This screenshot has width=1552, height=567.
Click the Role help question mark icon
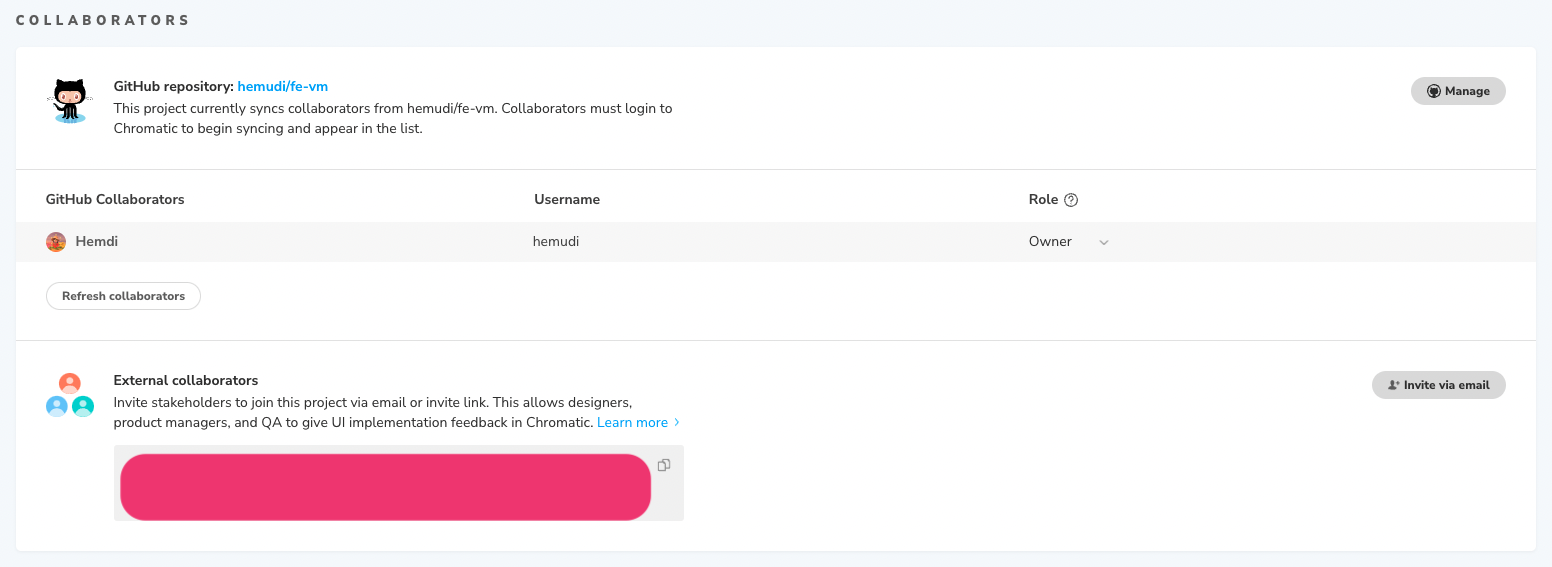click(1071, 200)
